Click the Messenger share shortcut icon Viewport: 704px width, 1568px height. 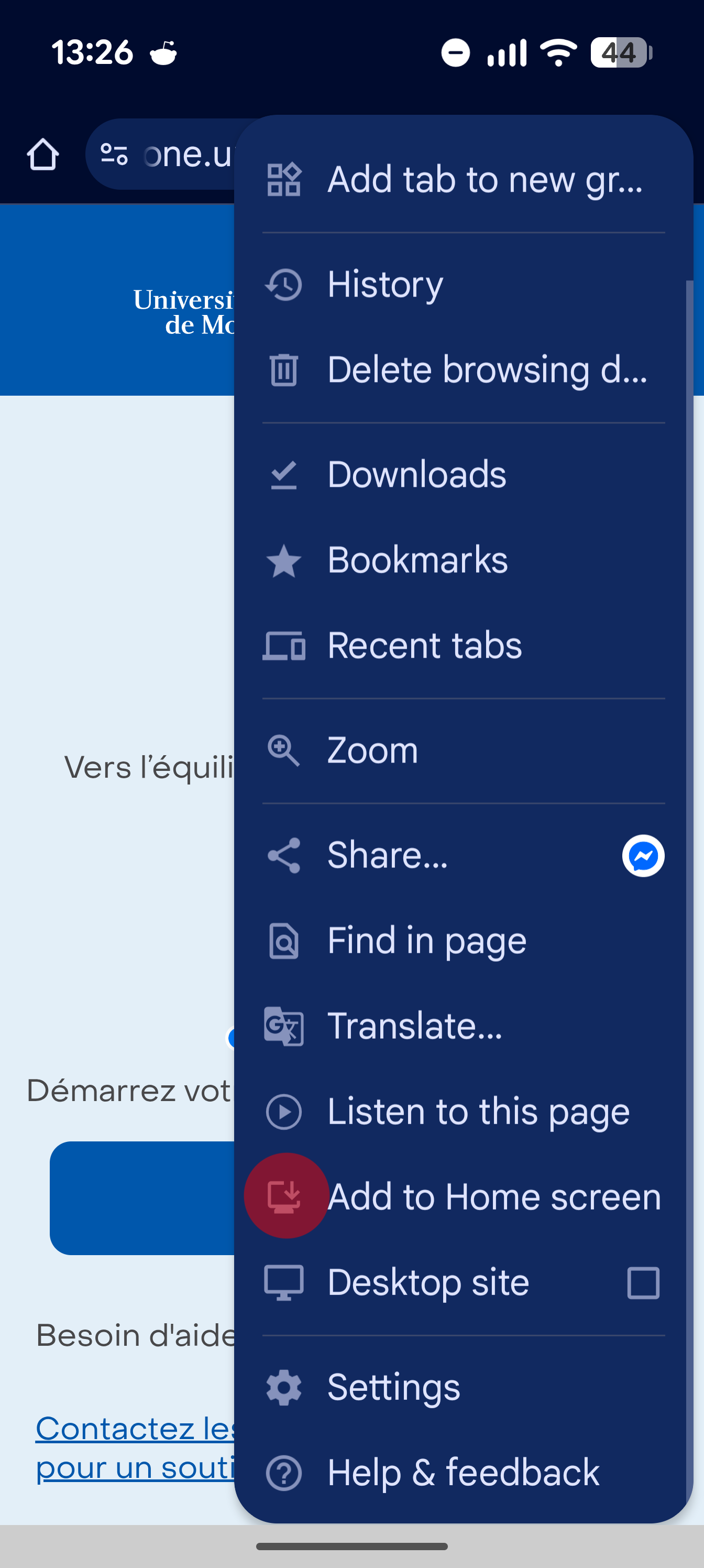click(643, 856)
